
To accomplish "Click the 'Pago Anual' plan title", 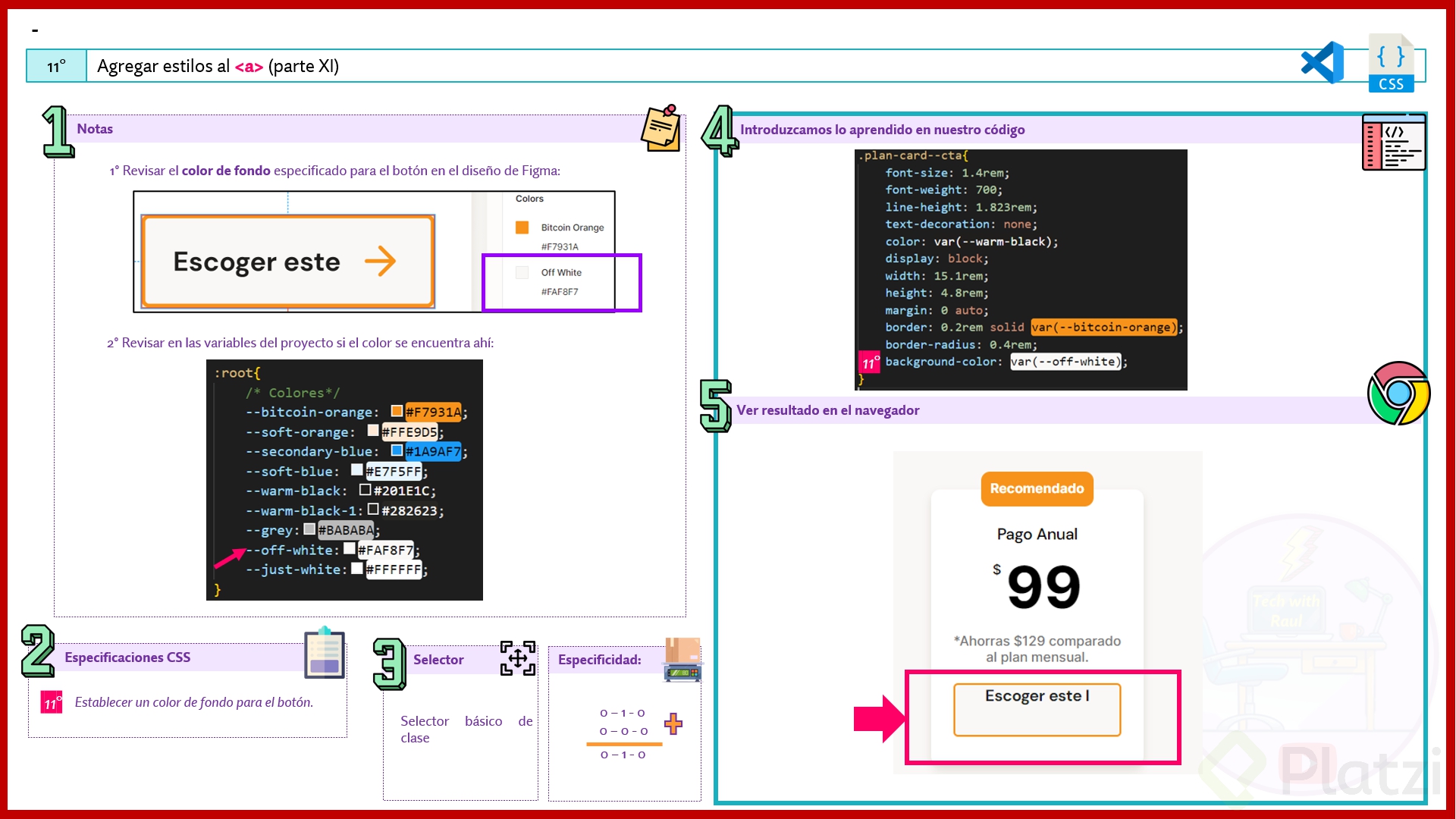I will click(x=1037, y=534).
